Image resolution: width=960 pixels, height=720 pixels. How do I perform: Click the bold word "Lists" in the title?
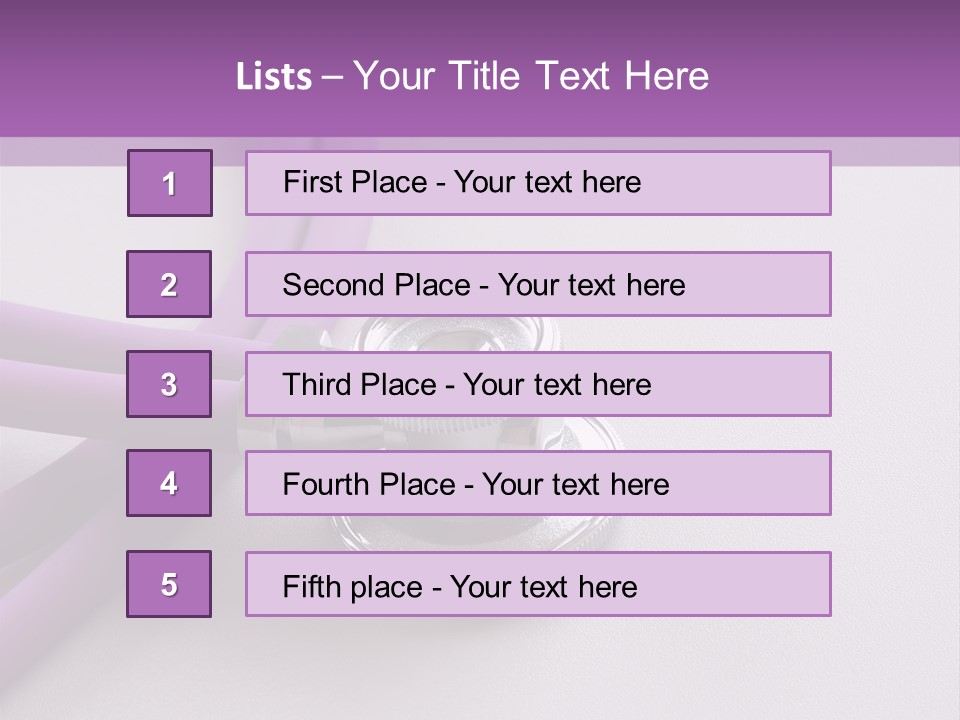tap(273, 77)
